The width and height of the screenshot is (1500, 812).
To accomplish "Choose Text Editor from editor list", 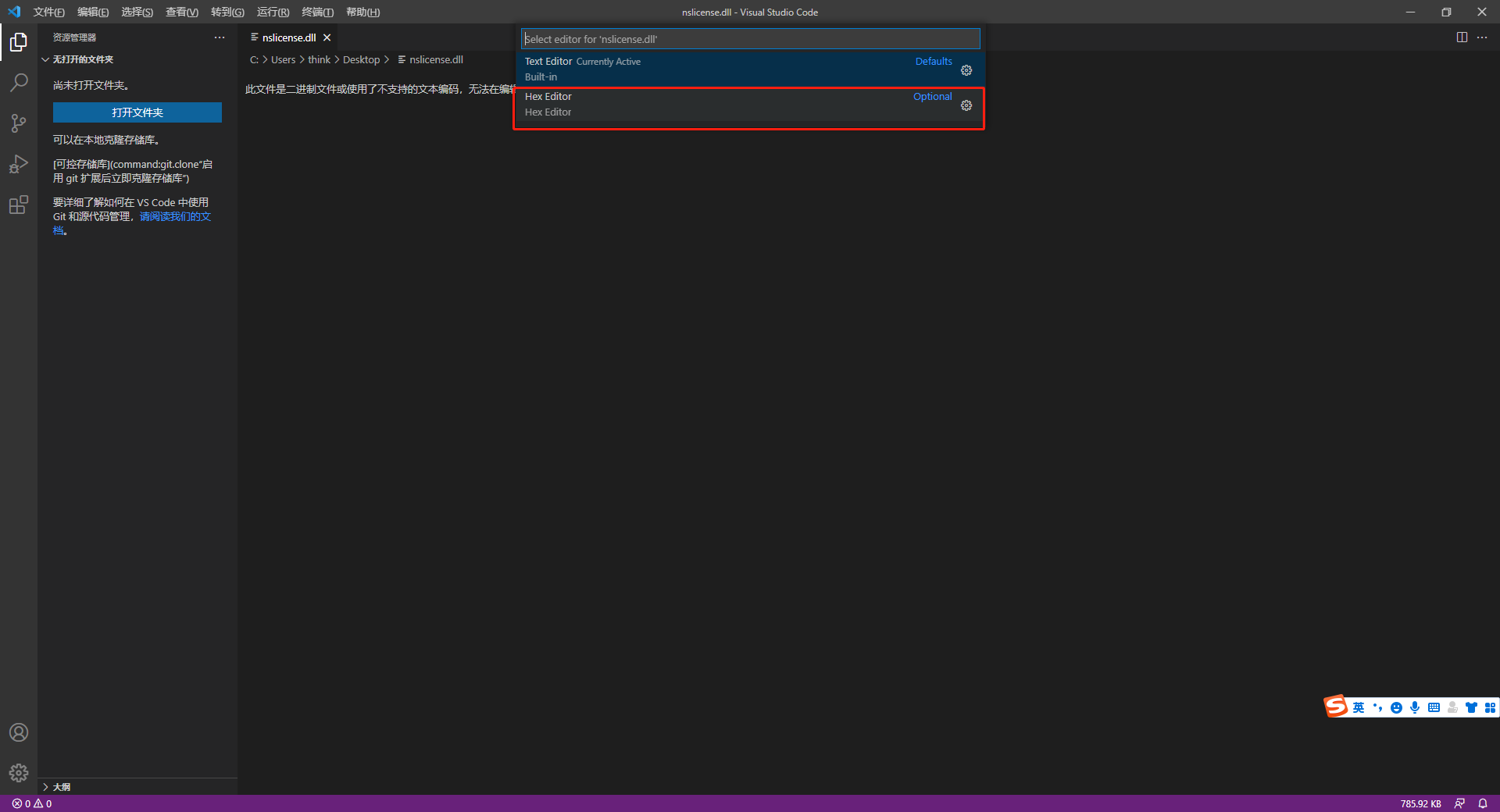I will tap(750, 69).
